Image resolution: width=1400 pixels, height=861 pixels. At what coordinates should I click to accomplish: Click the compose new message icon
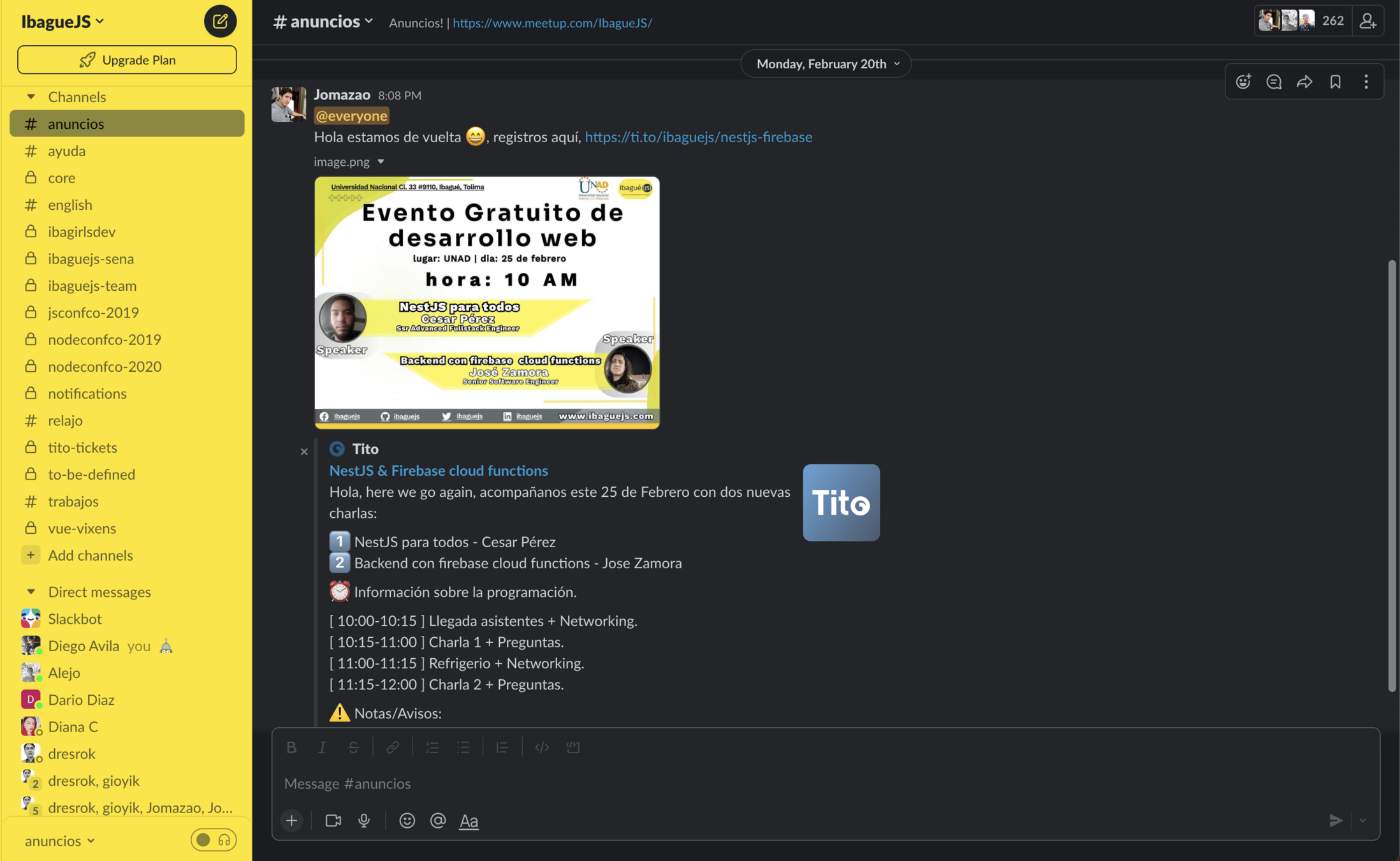220,21
